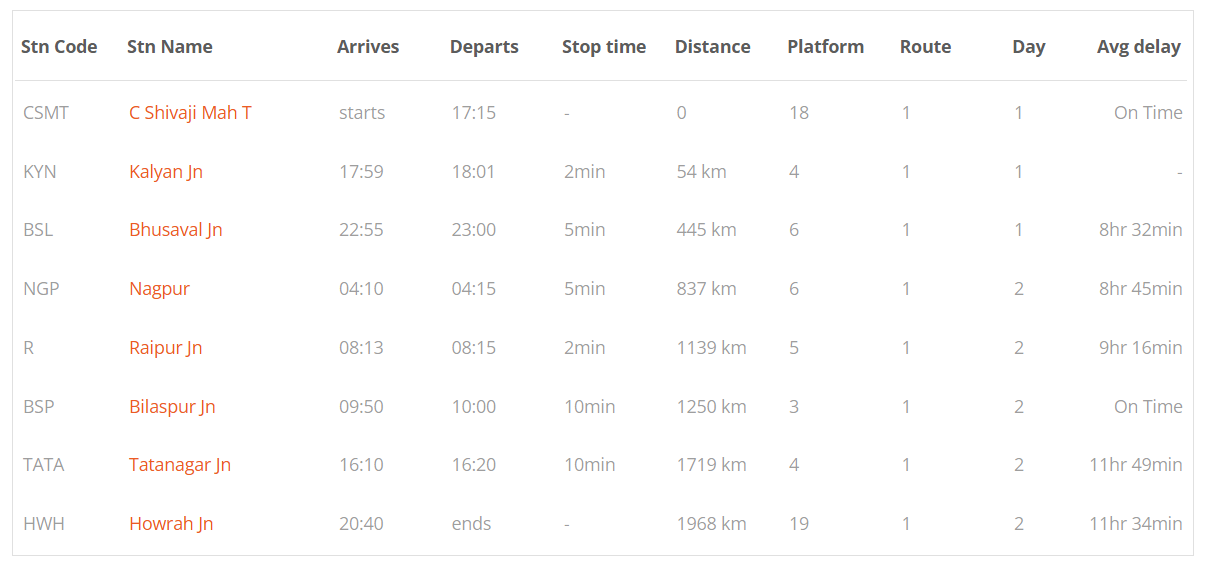
Task: Open the Howrah Jn station link
Action: (171, 524)
